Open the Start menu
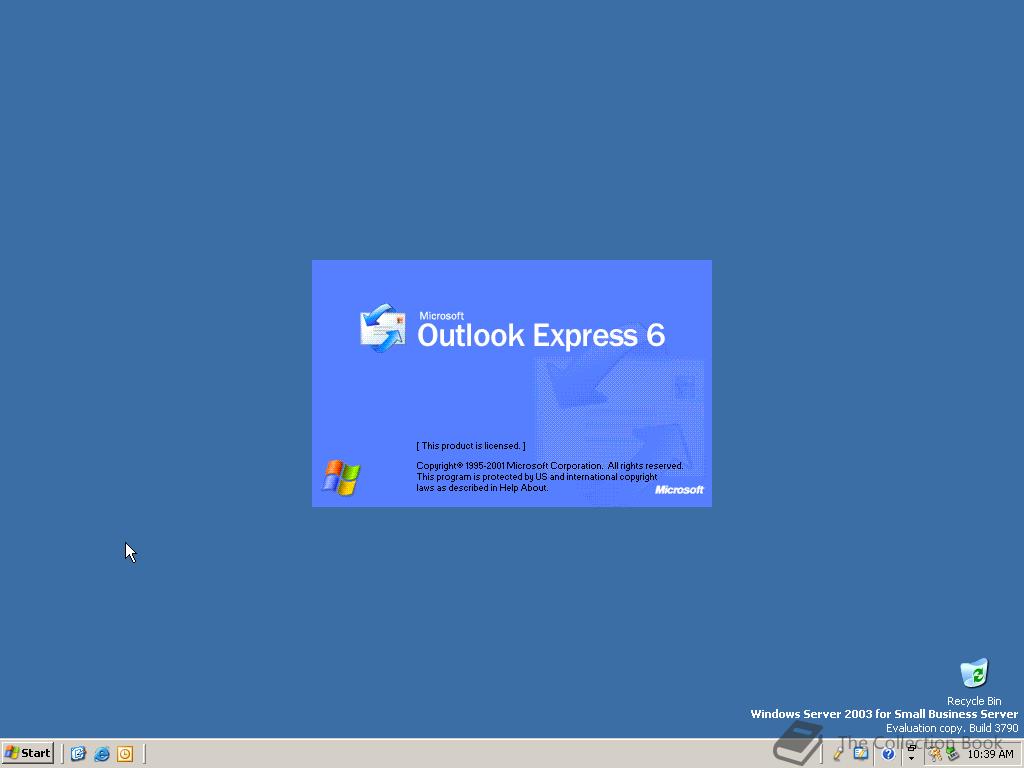This screenshot has width=1024, height=768. [27, 753]
